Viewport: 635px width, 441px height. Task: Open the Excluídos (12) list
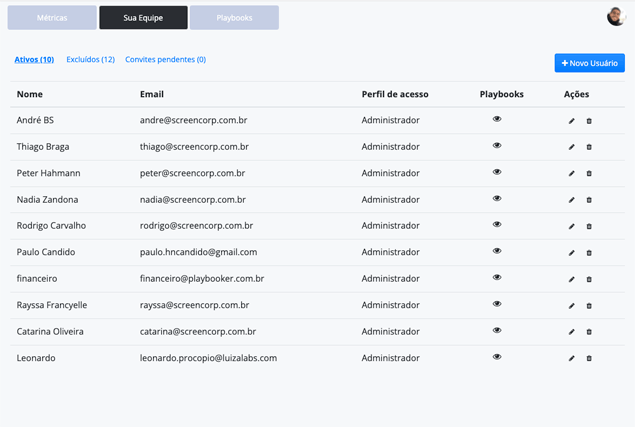click(x=90, y=60)
